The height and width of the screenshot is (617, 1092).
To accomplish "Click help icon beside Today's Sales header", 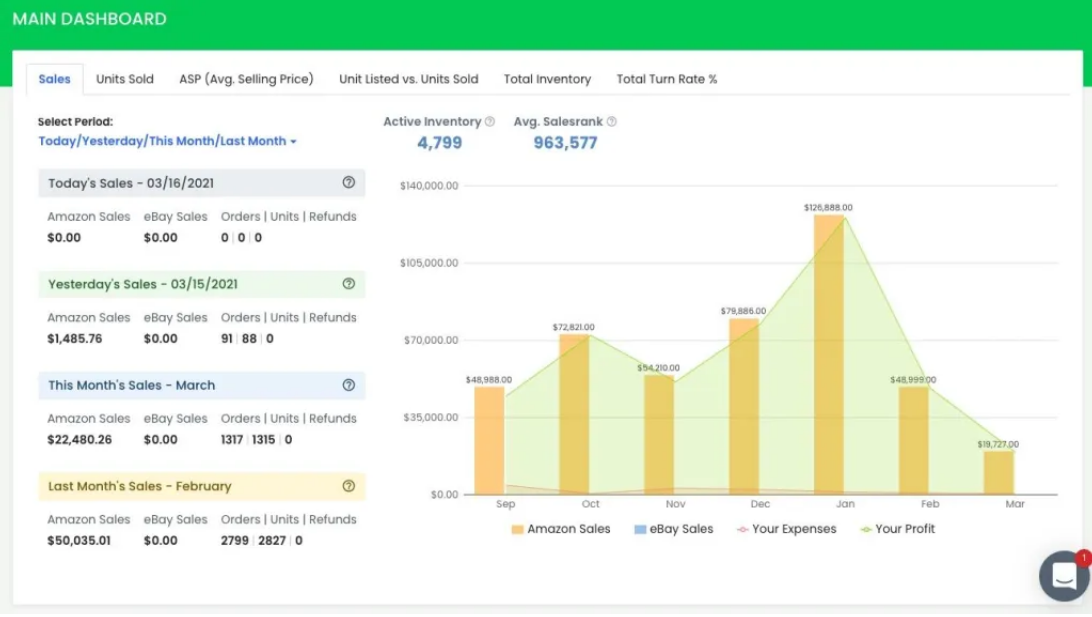I will pos(349,183).
